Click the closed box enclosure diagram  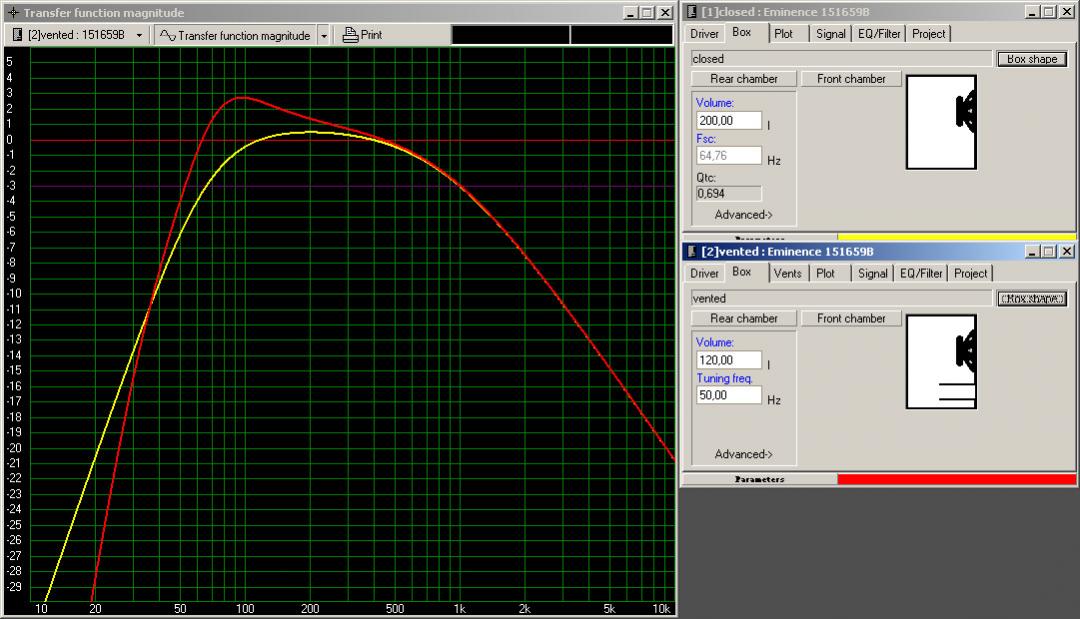click(x=942, y=122)
